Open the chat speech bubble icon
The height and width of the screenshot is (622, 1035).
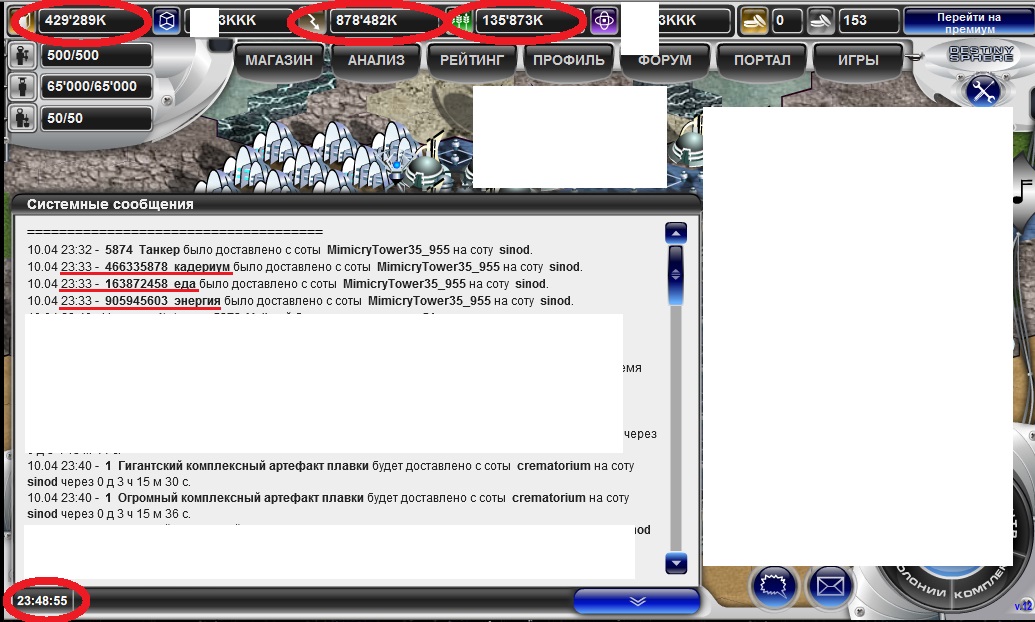(x=774, y=586)
